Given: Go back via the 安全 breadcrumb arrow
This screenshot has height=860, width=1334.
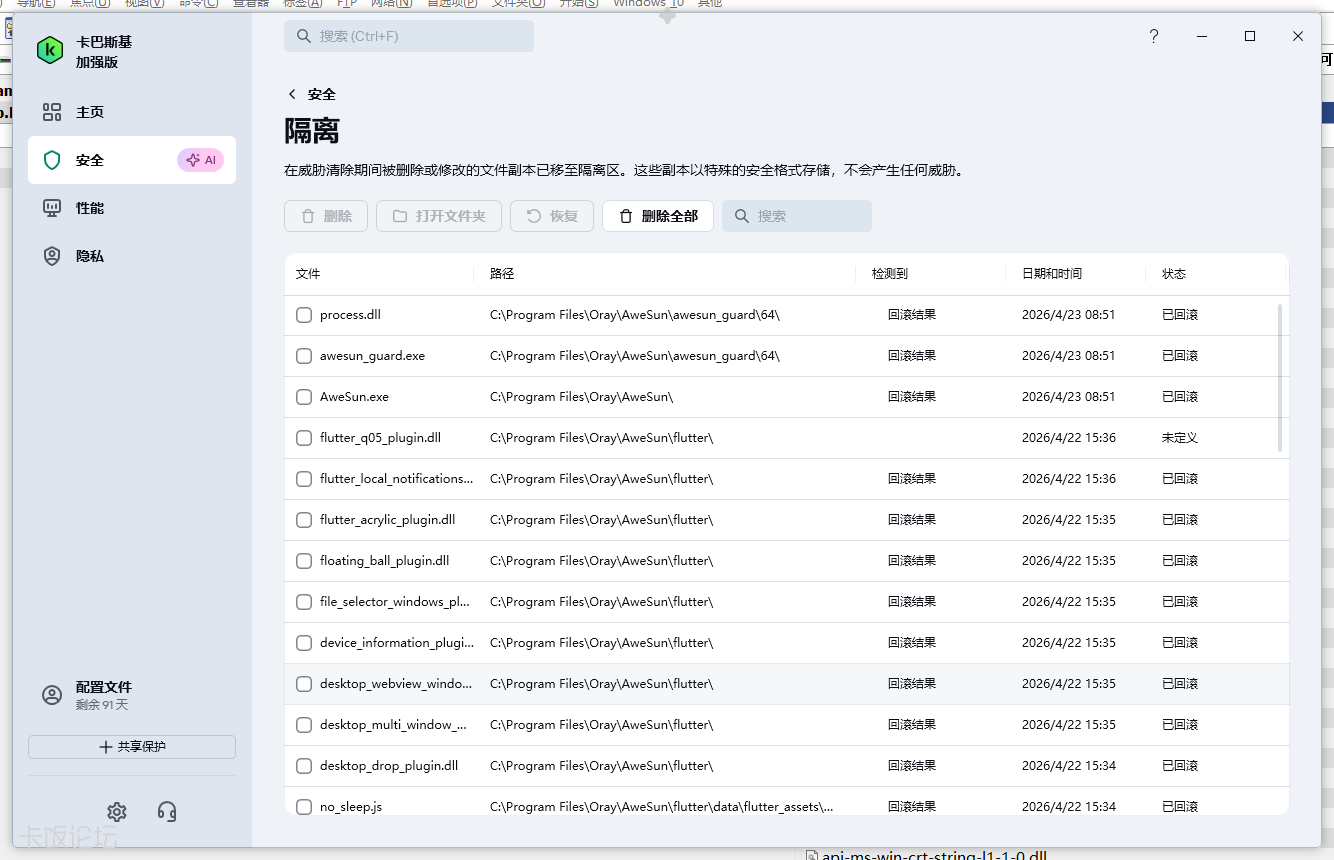Looking at the screenshot, I should point(292,94).
